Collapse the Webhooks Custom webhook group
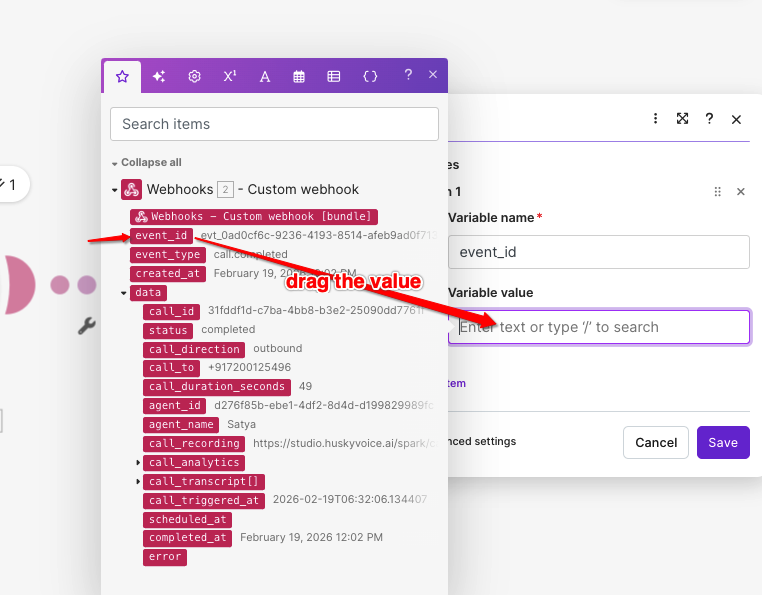The image size is (762, 595). tap(114, 190)
